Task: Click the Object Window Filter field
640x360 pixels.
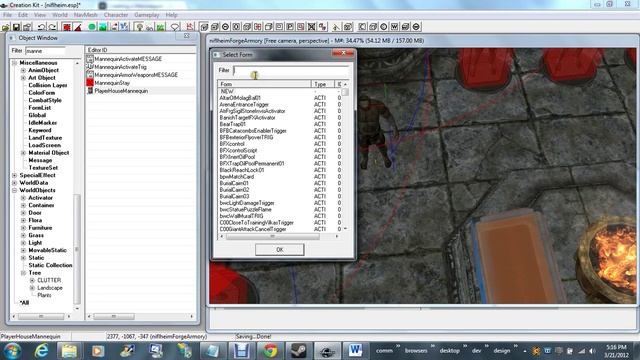Action: pos(45,51)
